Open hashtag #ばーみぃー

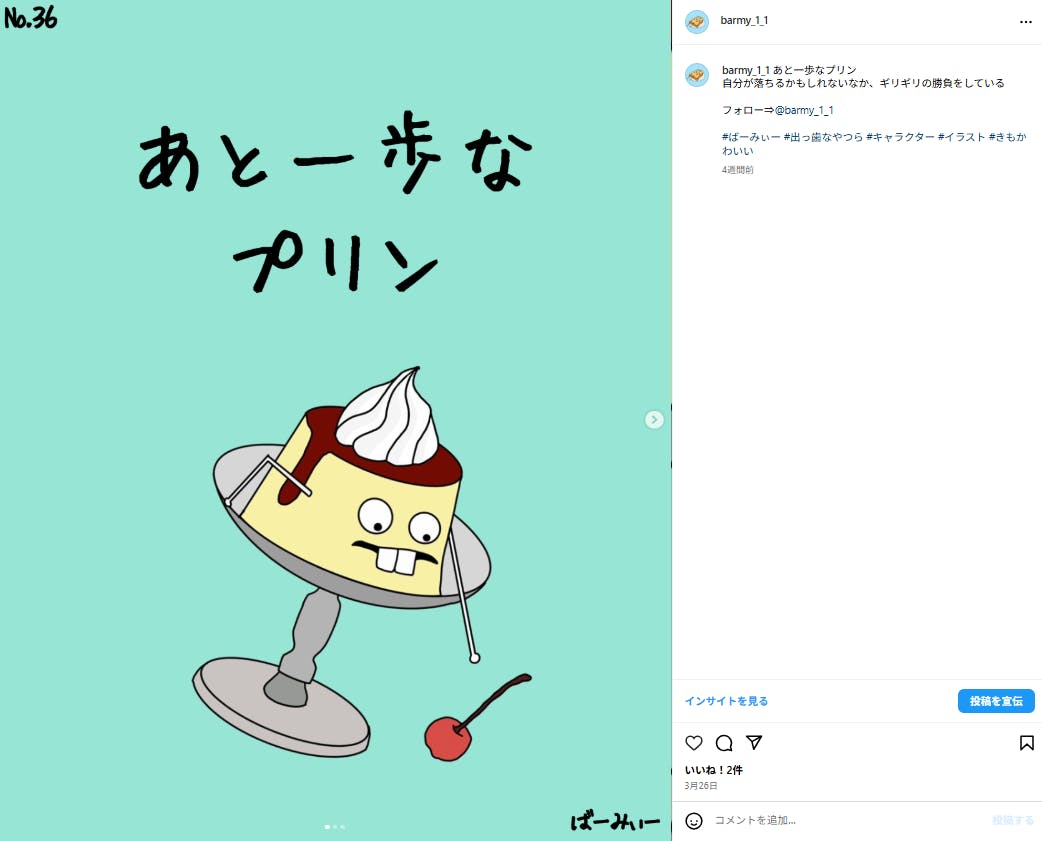coord(751,137)
